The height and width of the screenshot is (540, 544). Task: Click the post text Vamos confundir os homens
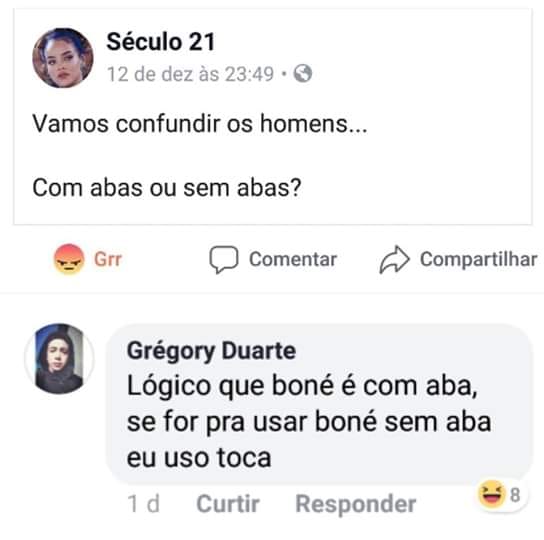[x=199, y=124]
